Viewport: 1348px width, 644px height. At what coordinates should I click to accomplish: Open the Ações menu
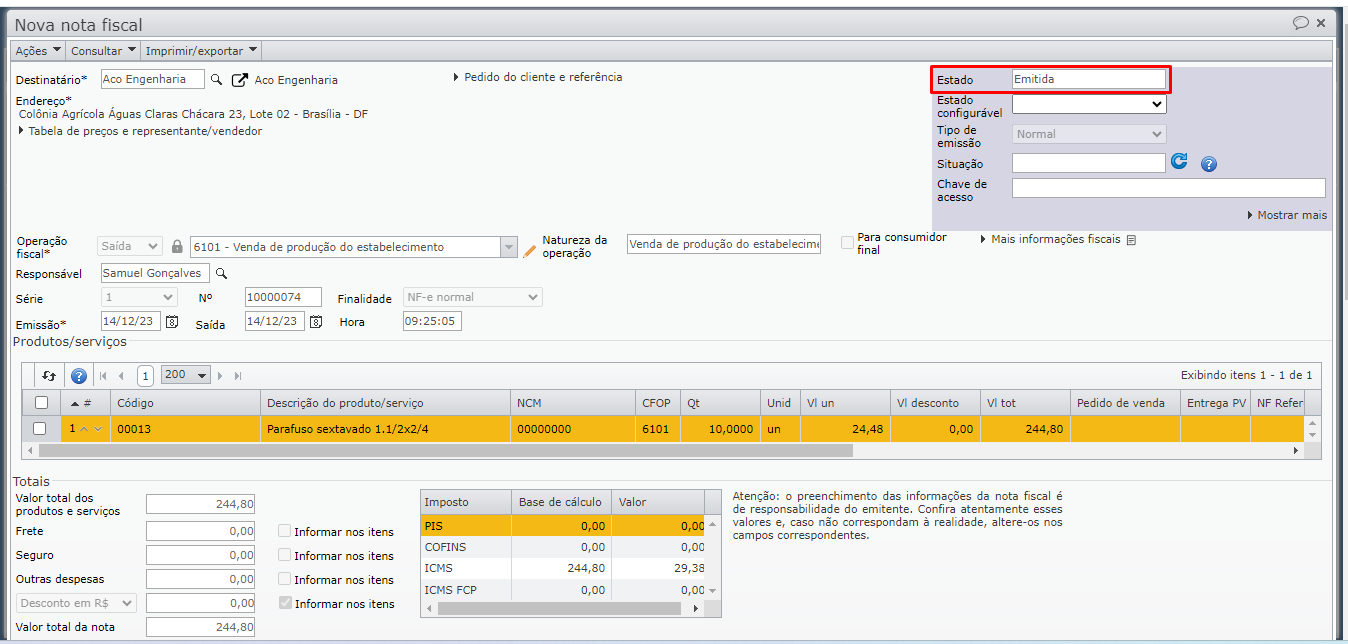38,51
